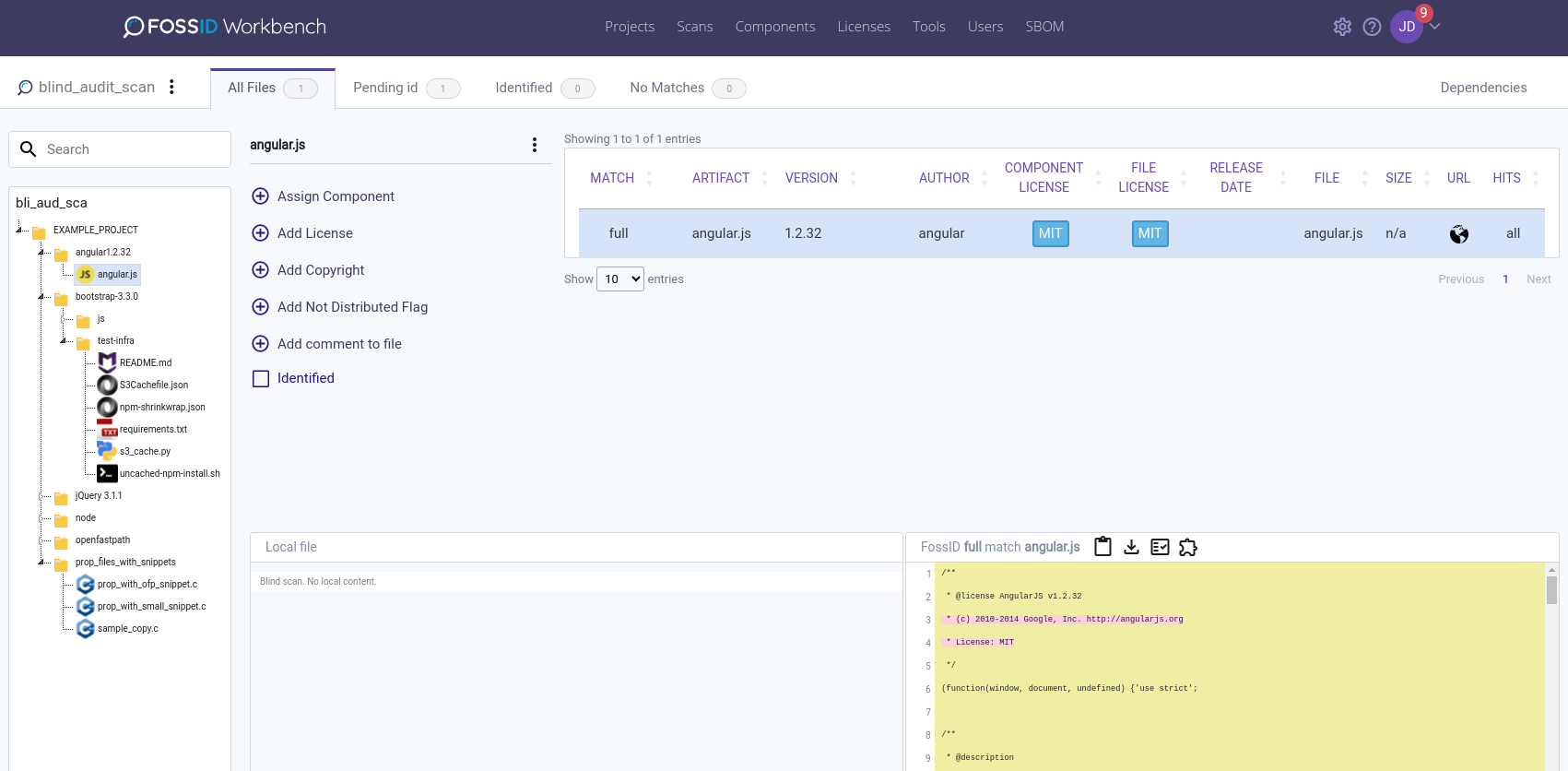The height and width of the screenshot is (771, 1568).
Task: Click Add Not Distributed Flag link
Action: click(x=352, y=307)
